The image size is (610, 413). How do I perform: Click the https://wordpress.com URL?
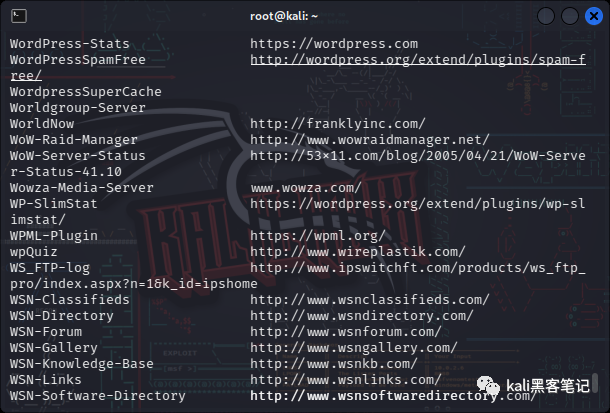[334, 44]
